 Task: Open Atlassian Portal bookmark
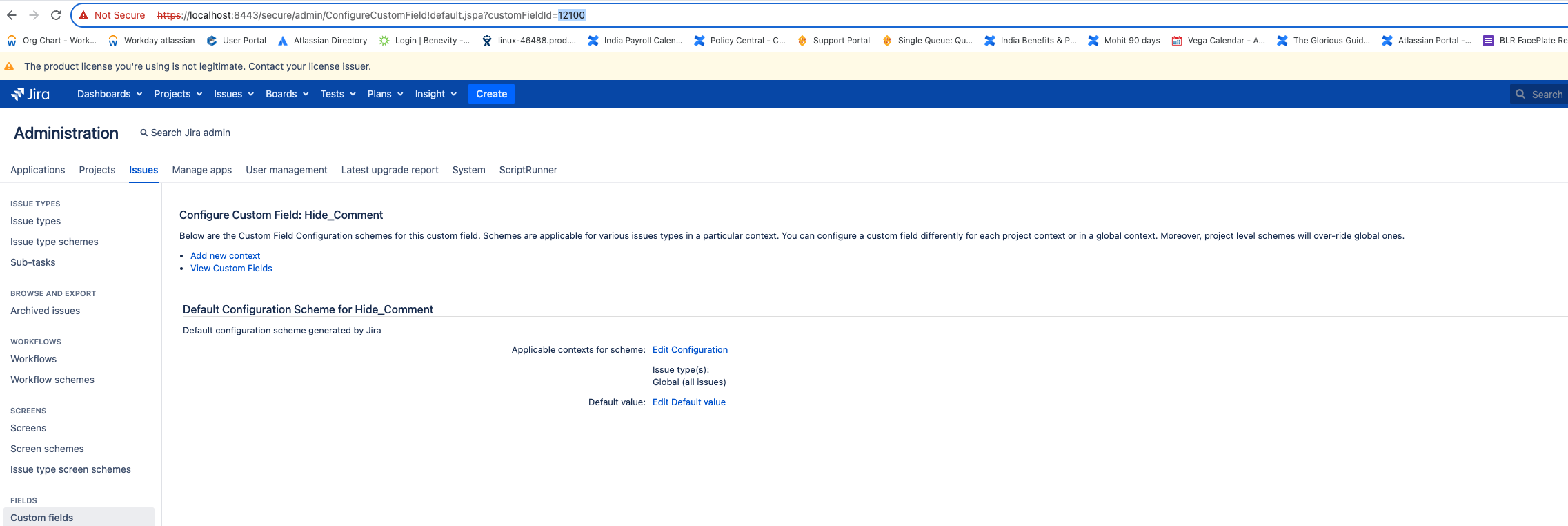pyautogui.click(x=1427, y=41)
